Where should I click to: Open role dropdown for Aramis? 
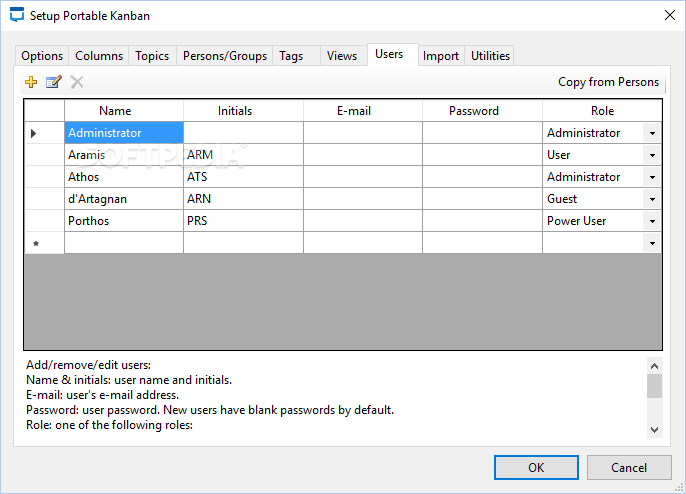coord(652,155)
